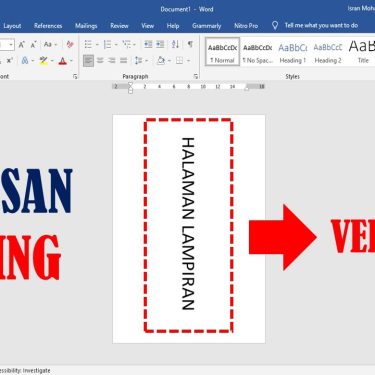Expand the Text Effects dropdown arrow

(x=33, y=61)
